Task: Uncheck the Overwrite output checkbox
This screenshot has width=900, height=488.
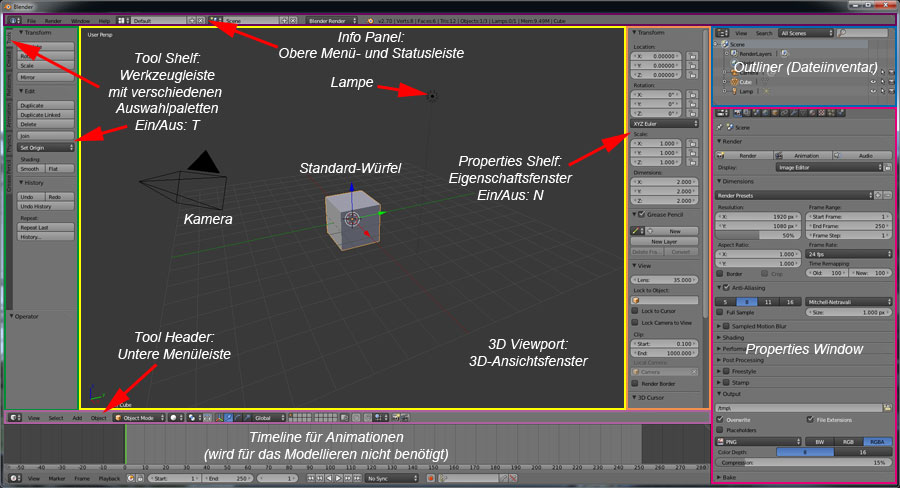Action: coord(721,419)
